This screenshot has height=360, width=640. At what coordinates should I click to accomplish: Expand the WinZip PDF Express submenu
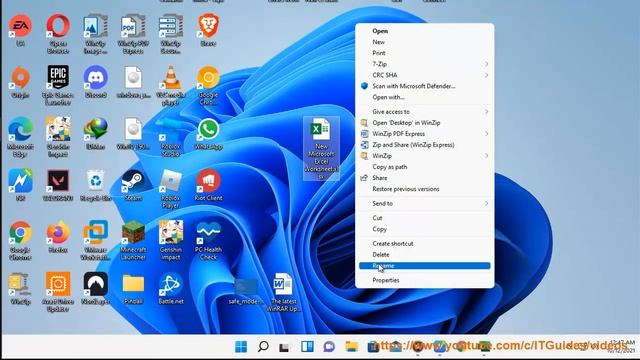coord(424,133)
